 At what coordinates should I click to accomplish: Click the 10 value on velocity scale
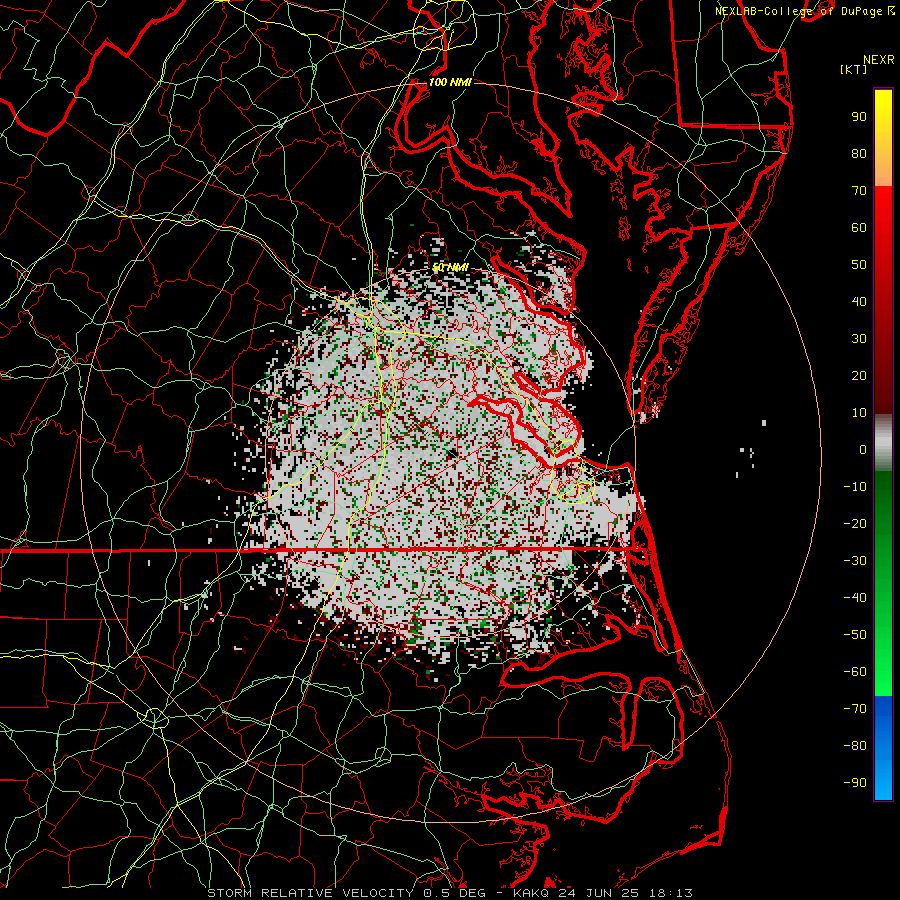859,413
